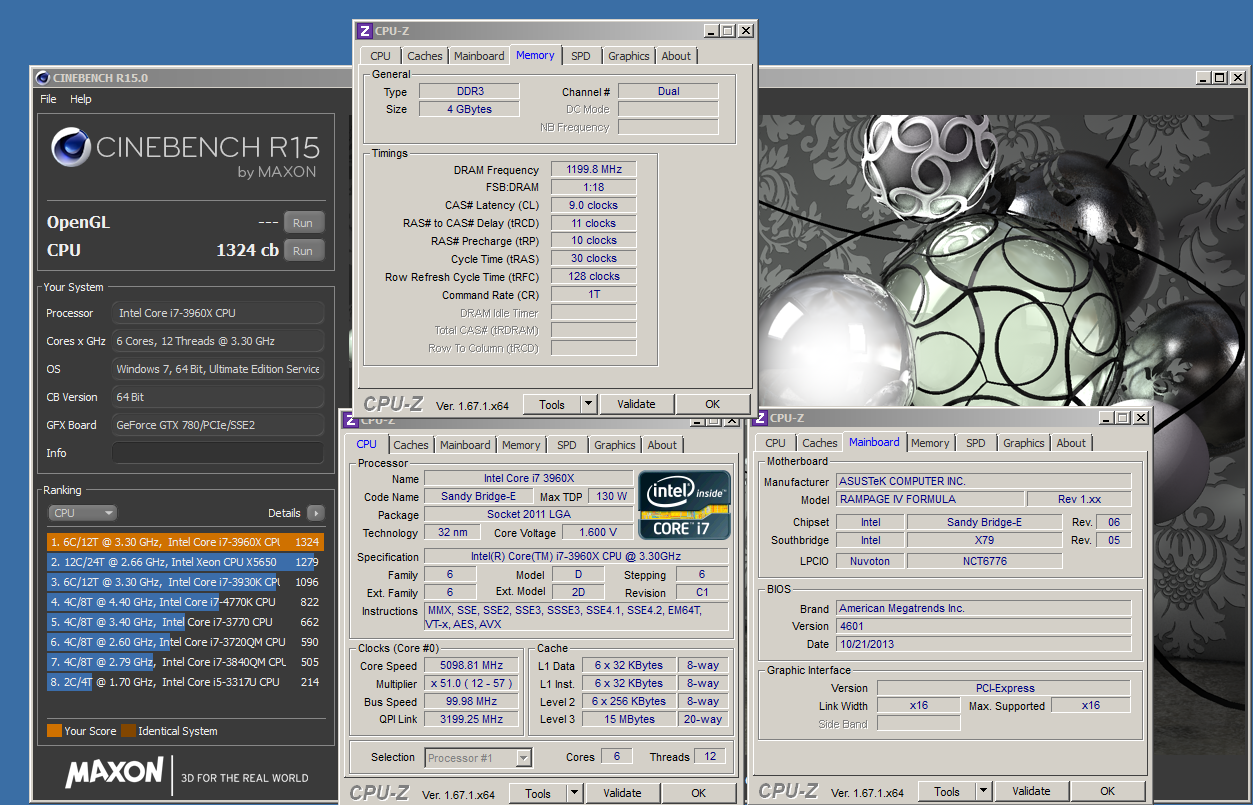Click OK in the Memory CPU-Z window

pyautogui.click(x=712, y=405)
